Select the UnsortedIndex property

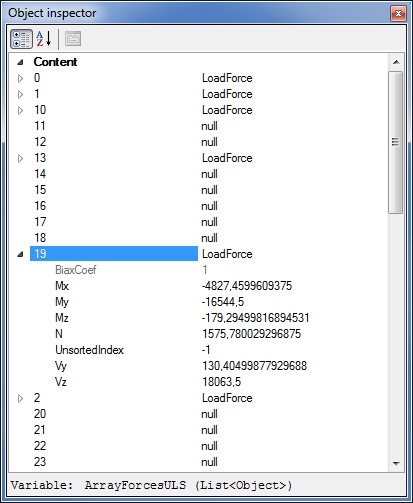[89, 350]
